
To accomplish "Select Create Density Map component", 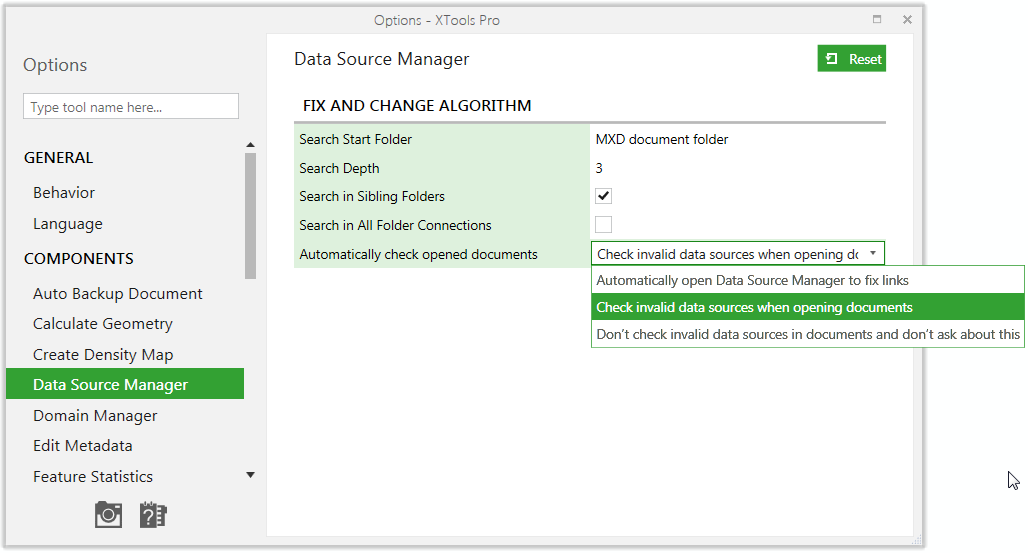I will 103,354.
